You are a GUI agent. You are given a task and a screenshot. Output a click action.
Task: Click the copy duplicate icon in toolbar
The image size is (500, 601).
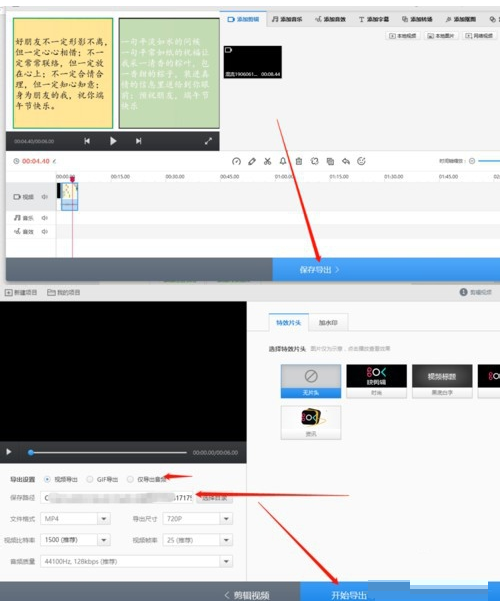[330, 161]
